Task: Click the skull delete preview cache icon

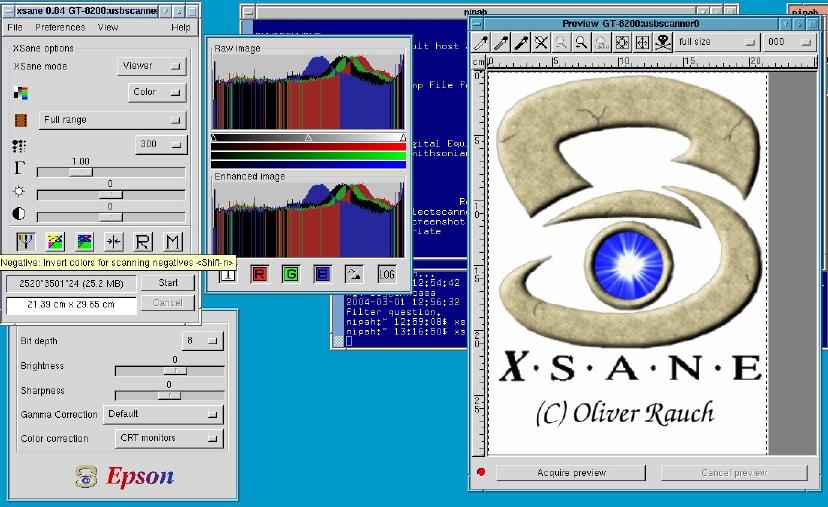Action: pos(661,43)
